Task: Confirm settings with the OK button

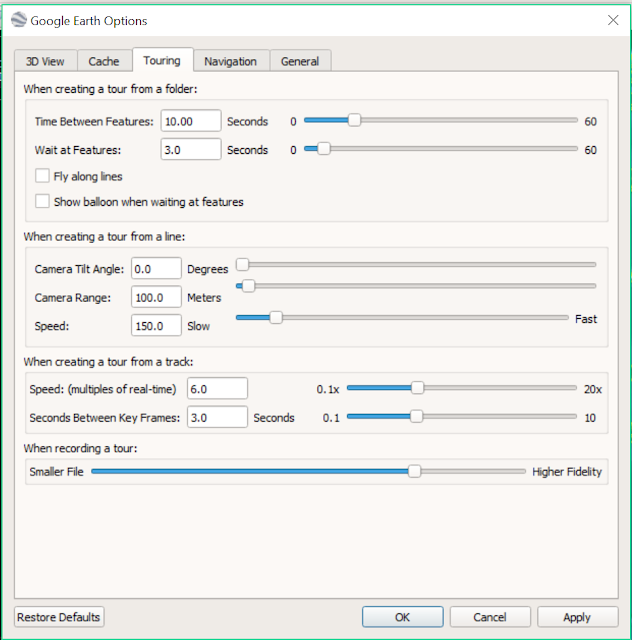Action: pos(403,617)
